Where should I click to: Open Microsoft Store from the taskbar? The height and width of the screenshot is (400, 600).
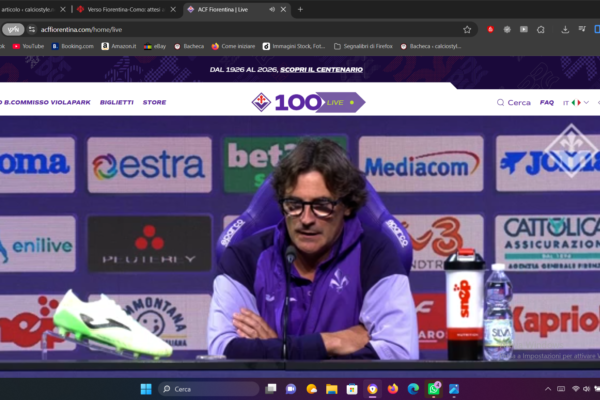pos(352,389)
